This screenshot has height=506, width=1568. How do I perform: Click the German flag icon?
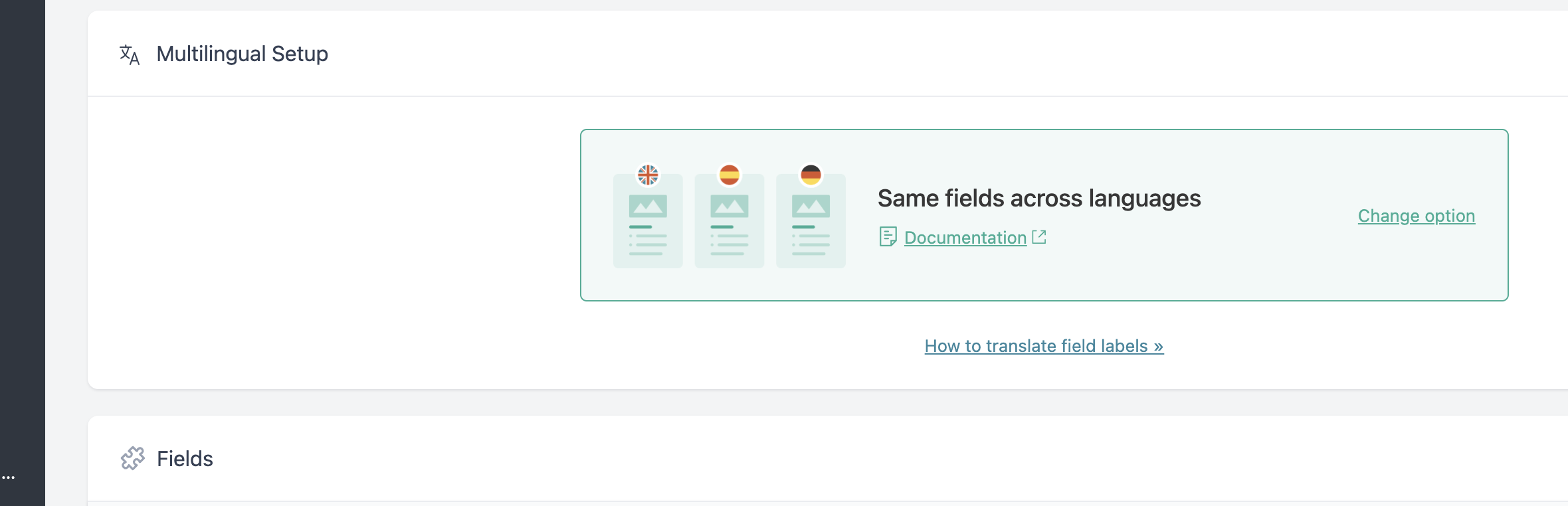pos(811,175)
